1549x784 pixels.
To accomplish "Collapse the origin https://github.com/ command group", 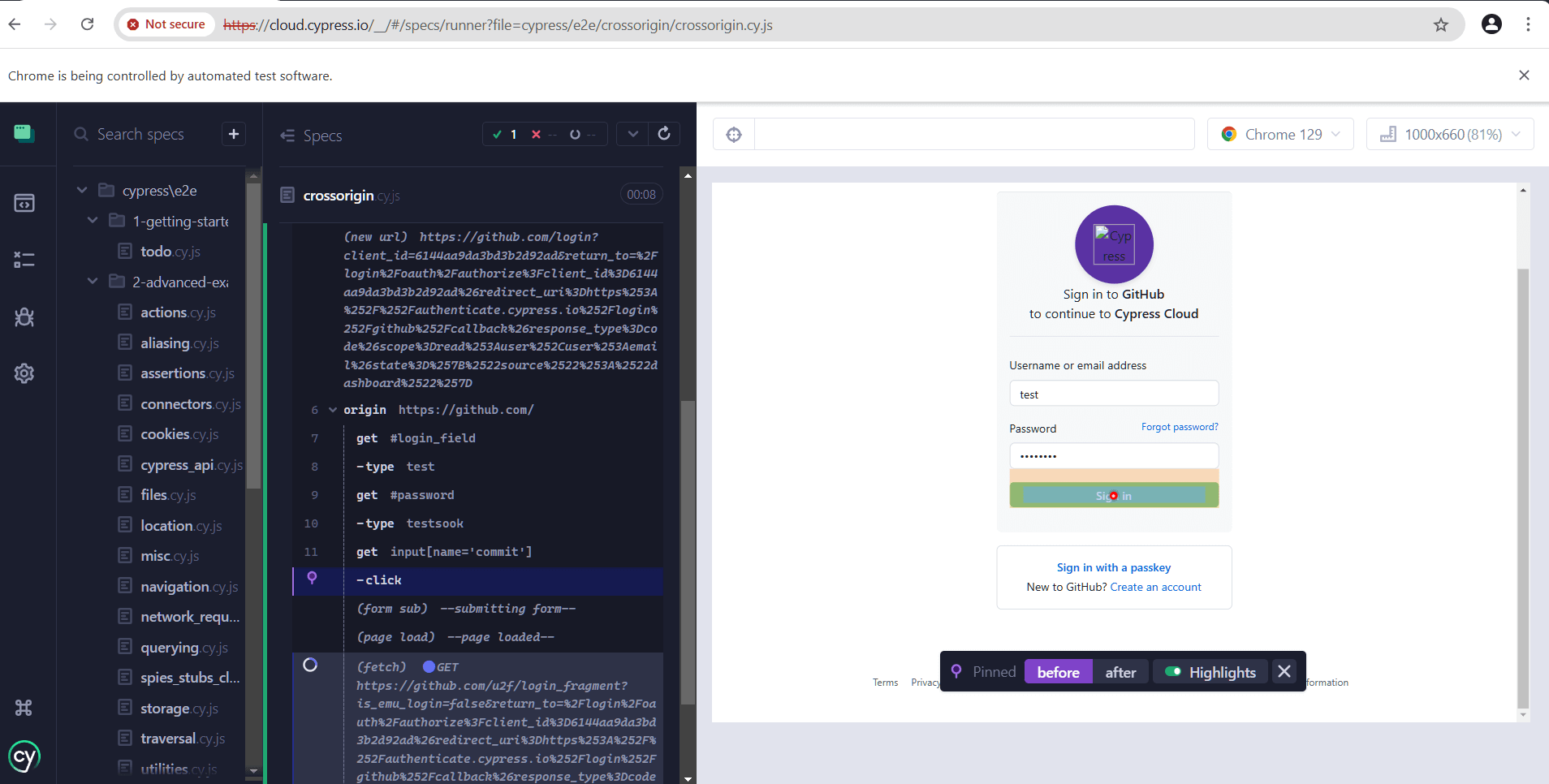I will (333, 410).
